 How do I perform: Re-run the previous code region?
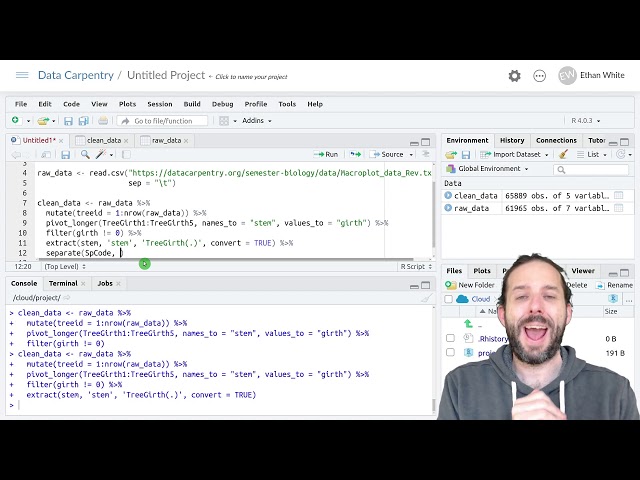pos(355,154)
